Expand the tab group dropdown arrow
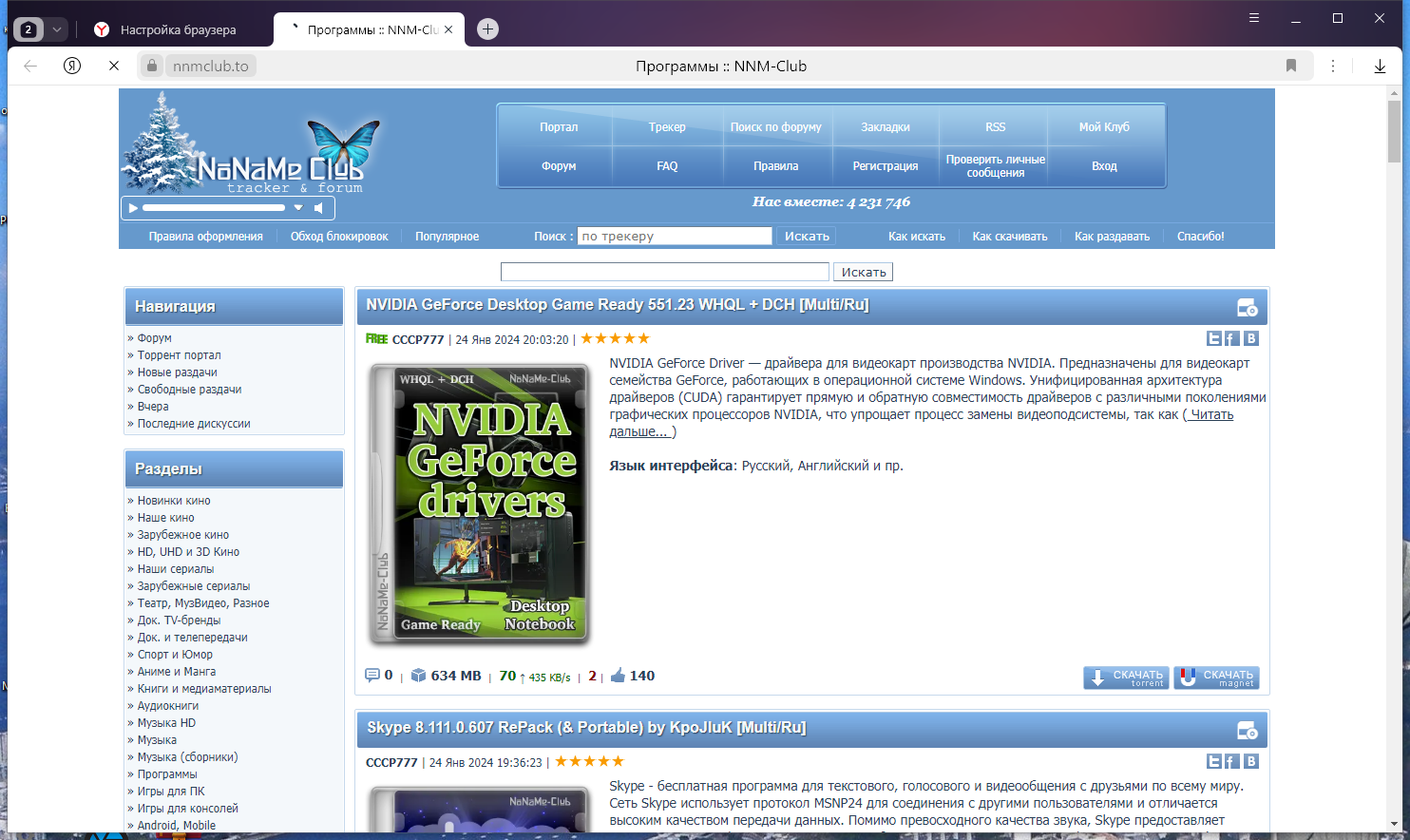Image resolution: width=1410 pixels, height=840 pixels. (56, 29)
